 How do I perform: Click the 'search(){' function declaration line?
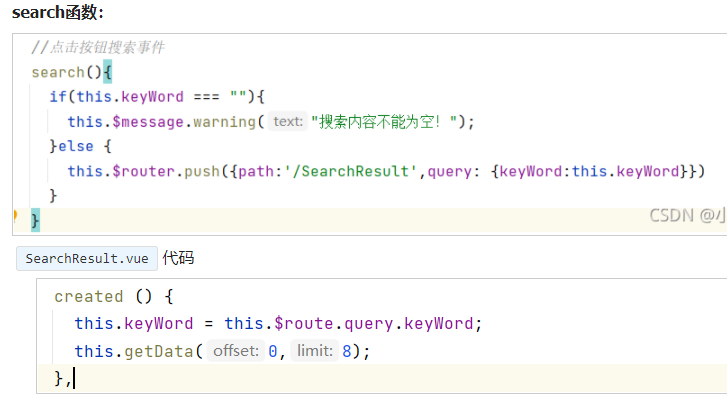[71, 72]
